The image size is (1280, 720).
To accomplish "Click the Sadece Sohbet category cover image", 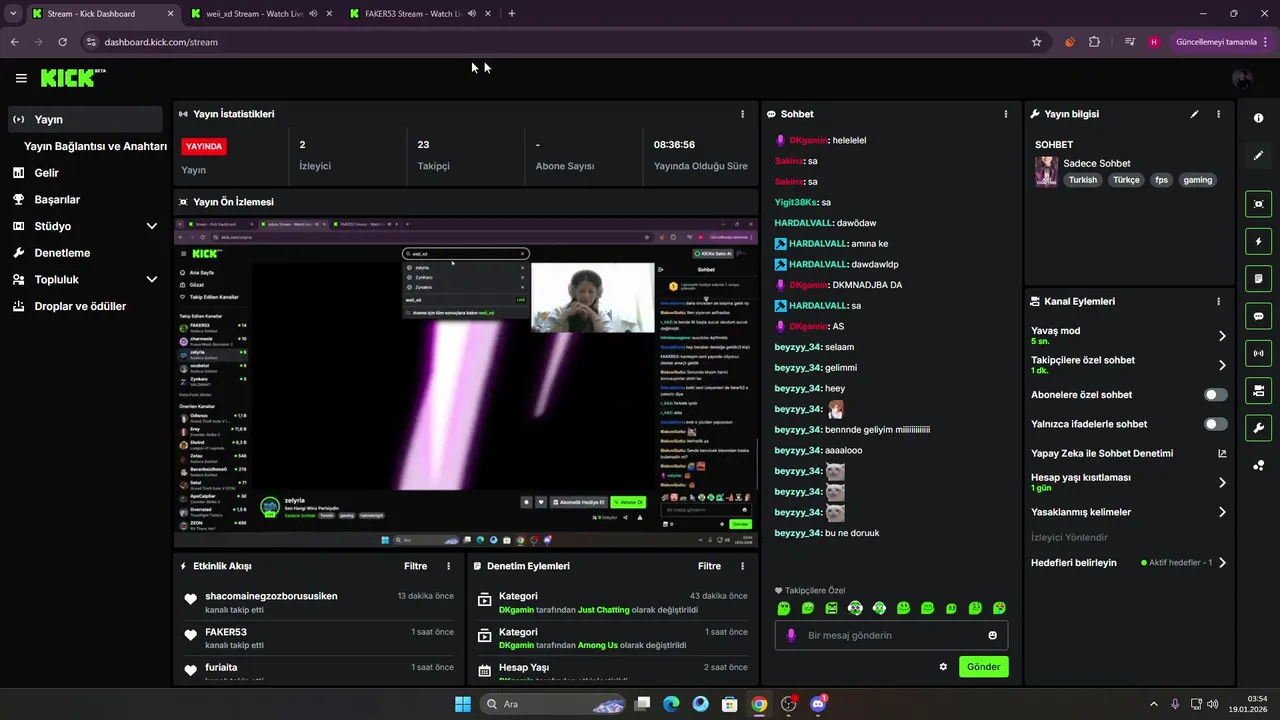I will tap(1046, 171).
